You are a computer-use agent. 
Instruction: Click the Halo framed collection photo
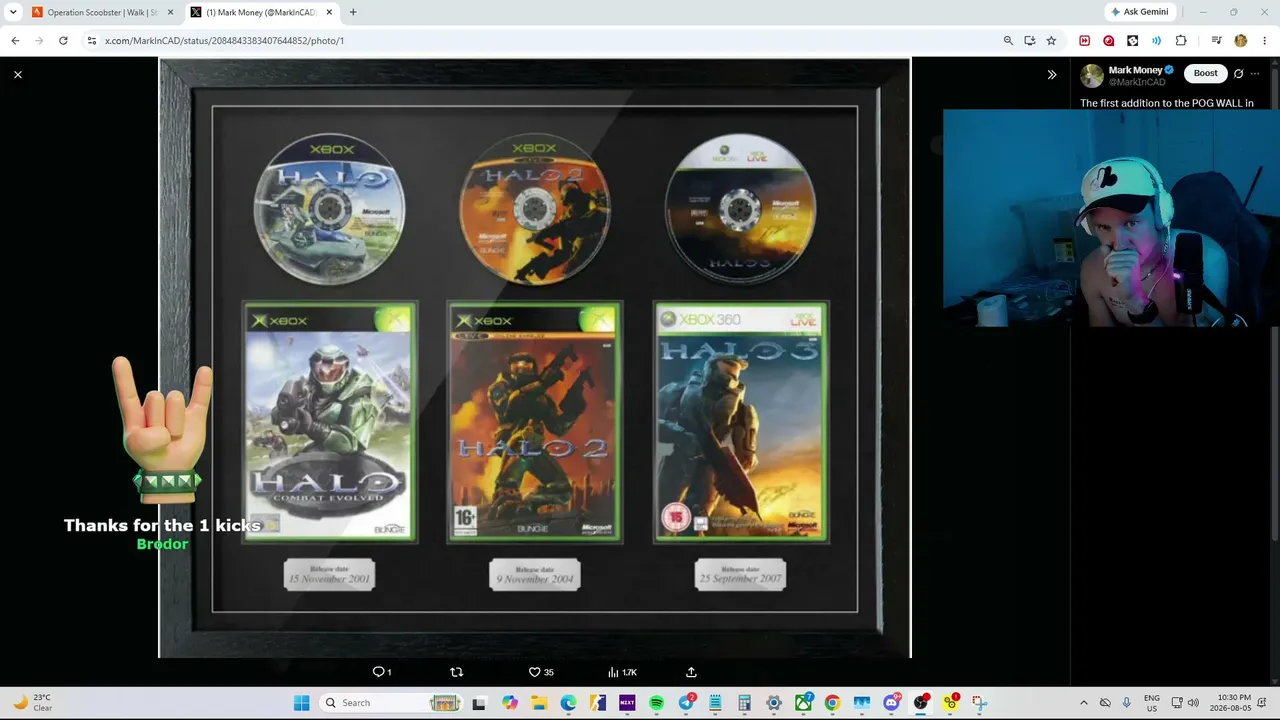(x=535, y=358)
